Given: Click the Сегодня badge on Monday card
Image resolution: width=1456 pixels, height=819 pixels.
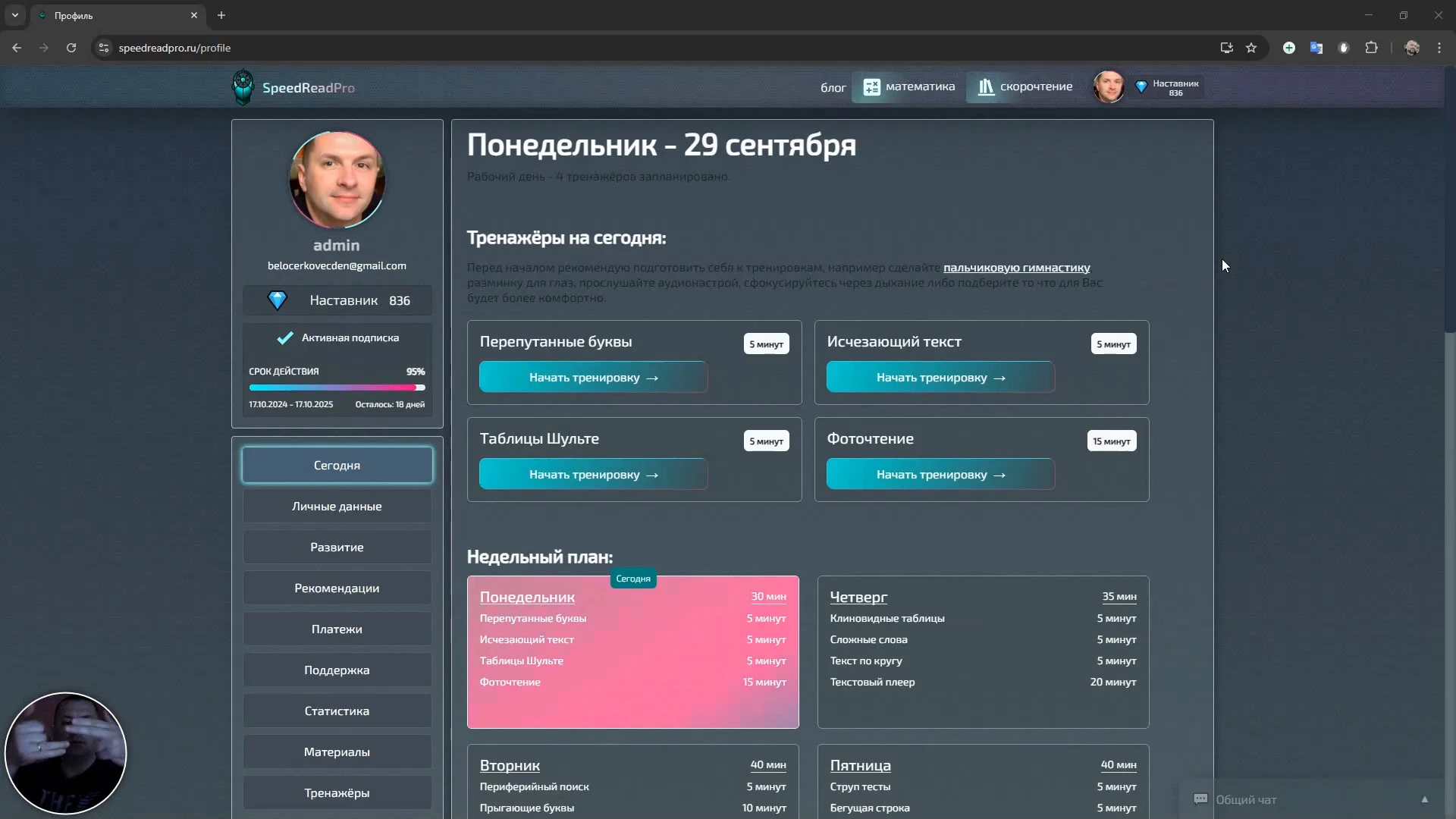Looking at the screenshot, I should 633,579.
